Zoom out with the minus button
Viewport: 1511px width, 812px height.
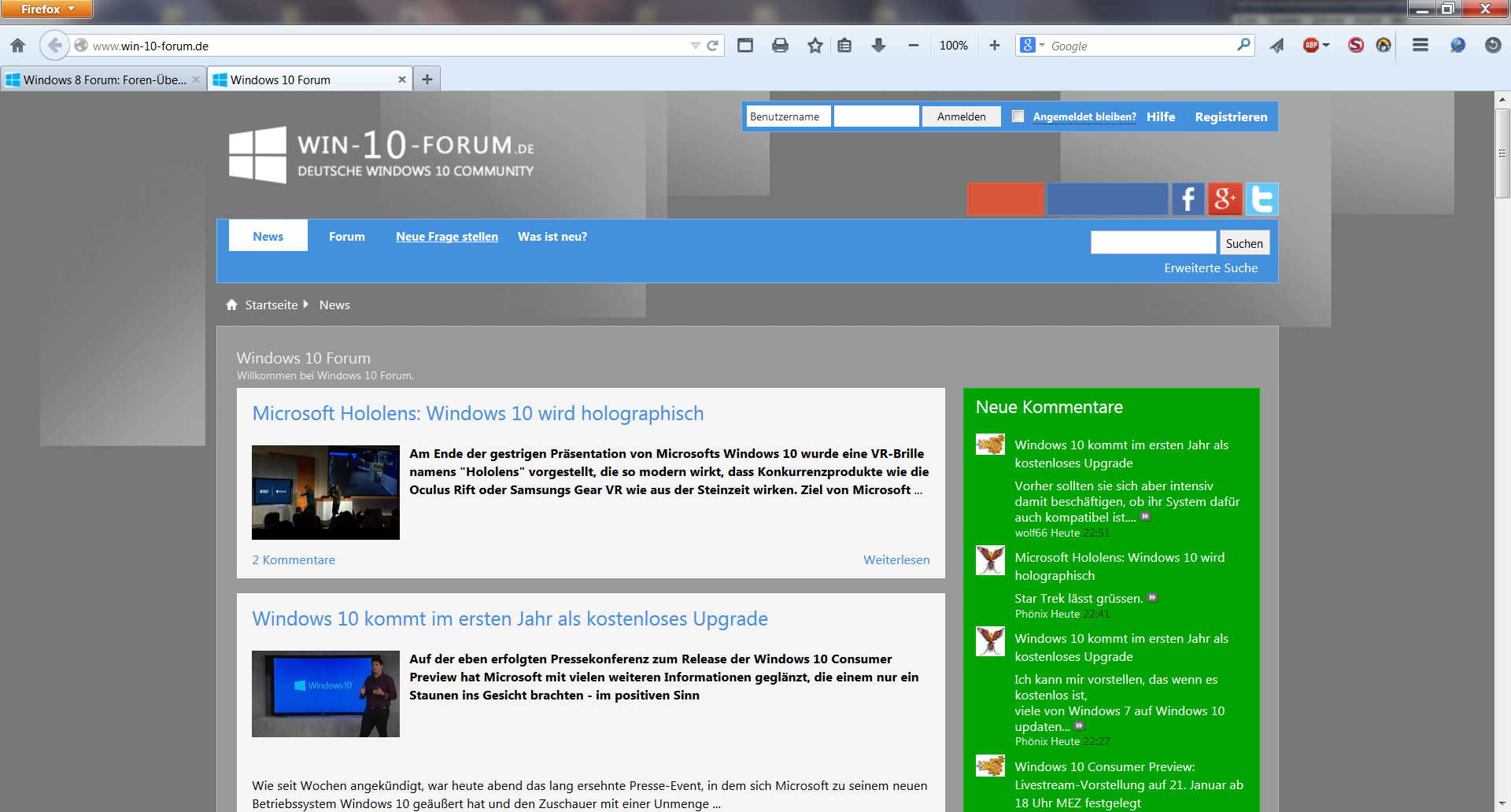pyautogui.click(x=913, y=46)
